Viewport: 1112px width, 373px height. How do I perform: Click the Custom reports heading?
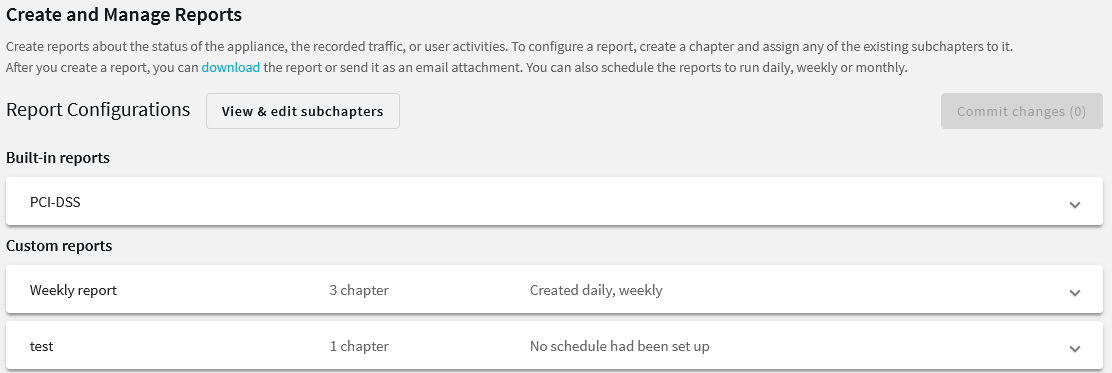pos(59,246)
